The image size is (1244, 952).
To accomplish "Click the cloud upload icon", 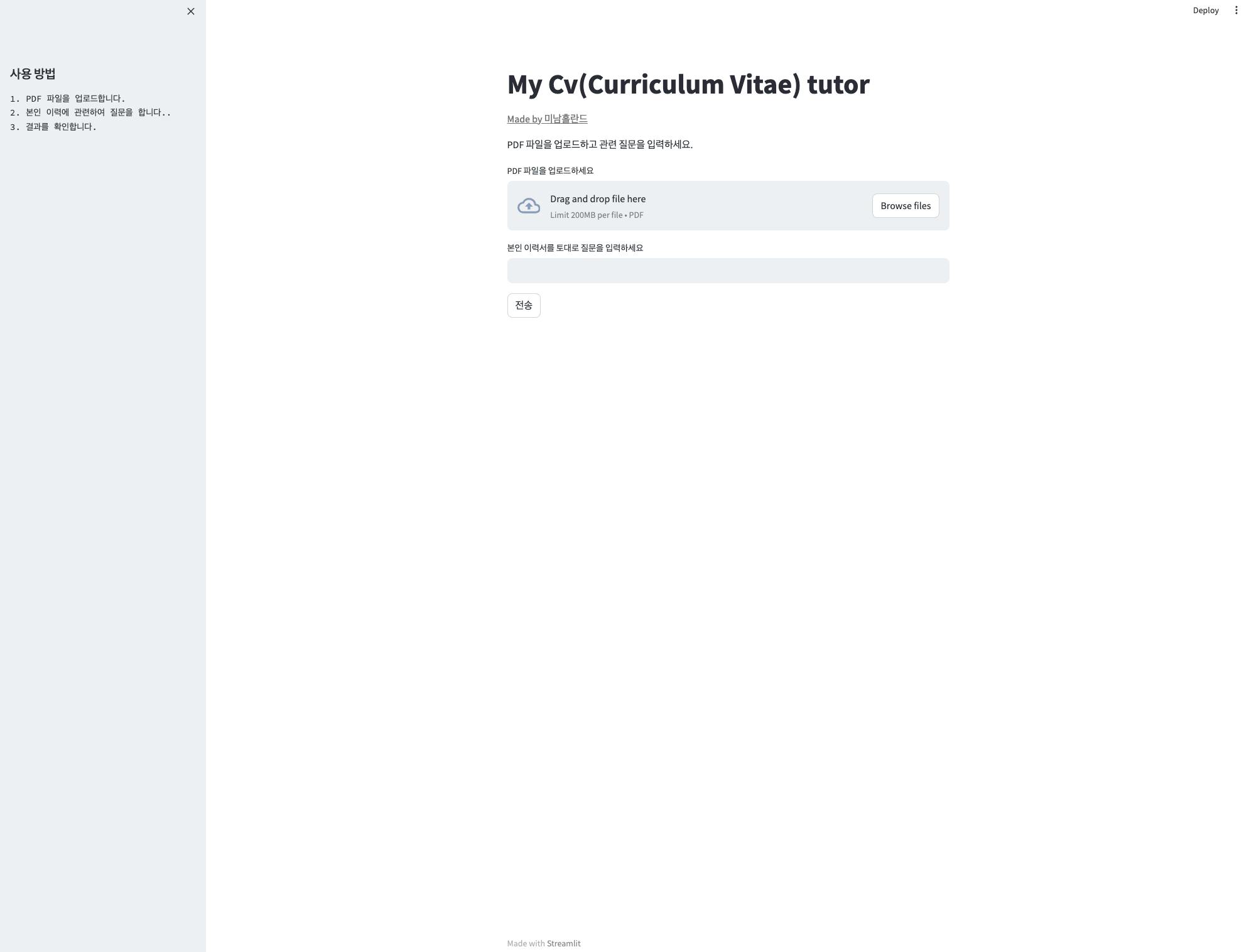I will tap(528, 206).
